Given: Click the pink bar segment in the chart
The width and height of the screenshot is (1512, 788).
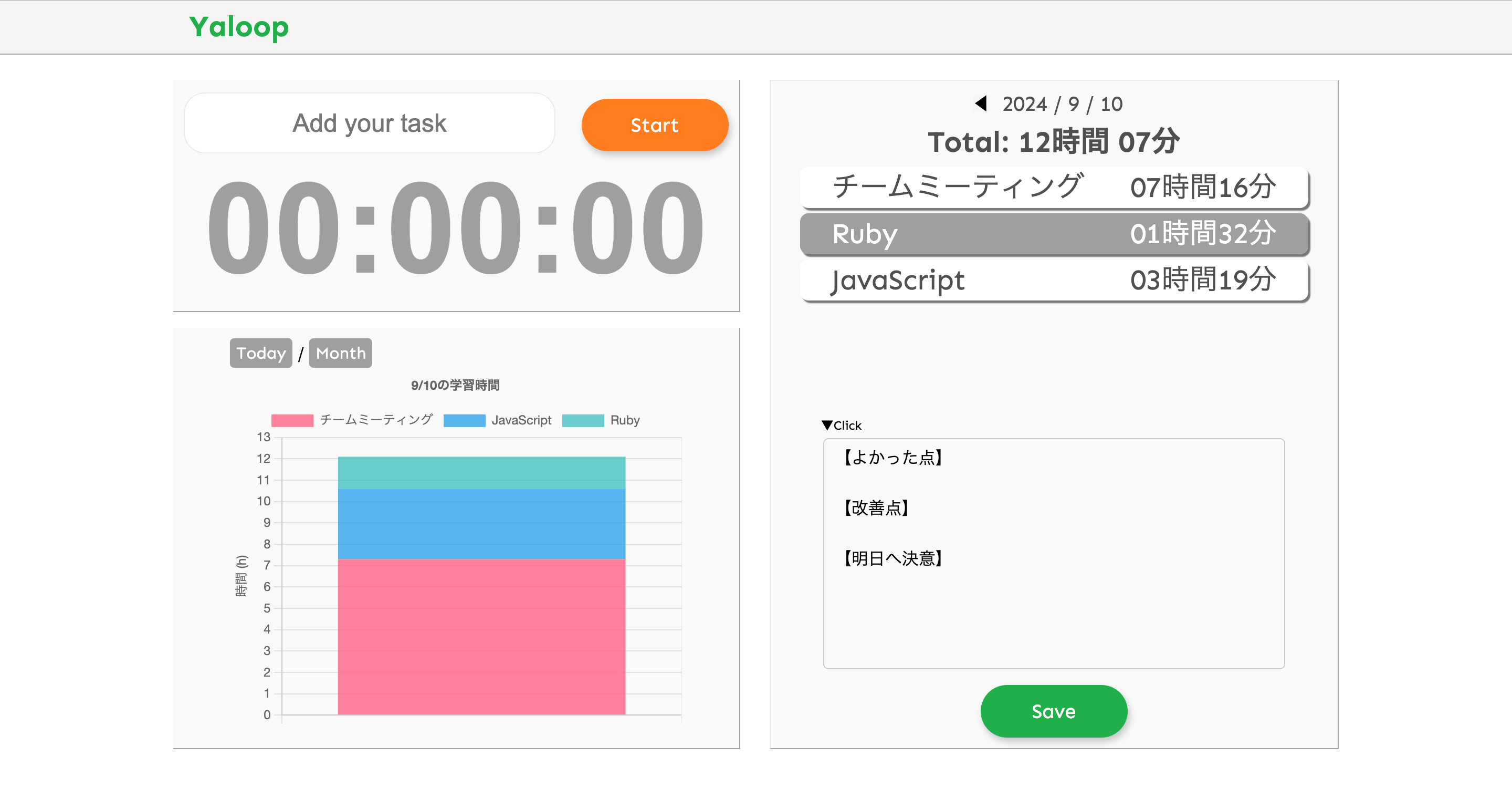Looking at the screenshot, I should point(481,634).
